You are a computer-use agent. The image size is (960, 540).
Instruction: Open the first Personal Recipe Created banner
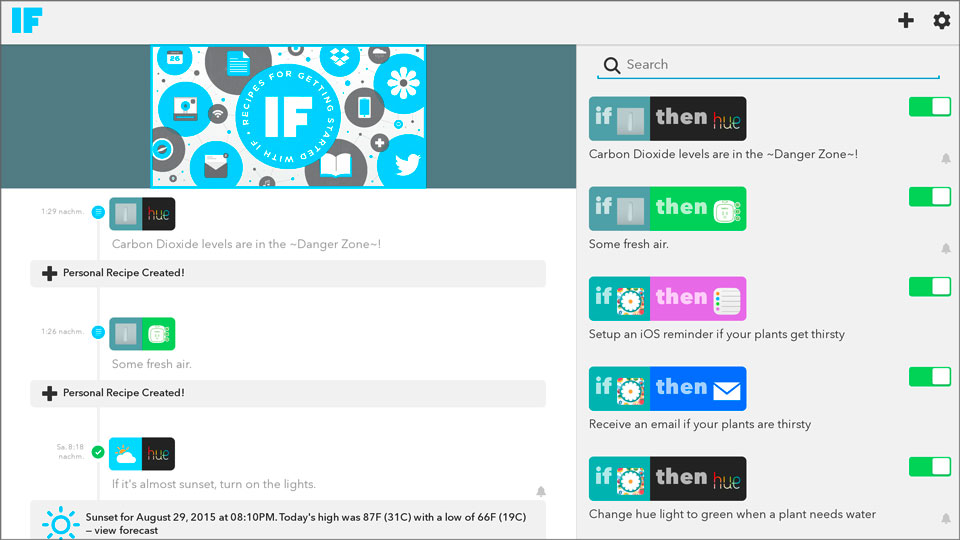point(288,273)
